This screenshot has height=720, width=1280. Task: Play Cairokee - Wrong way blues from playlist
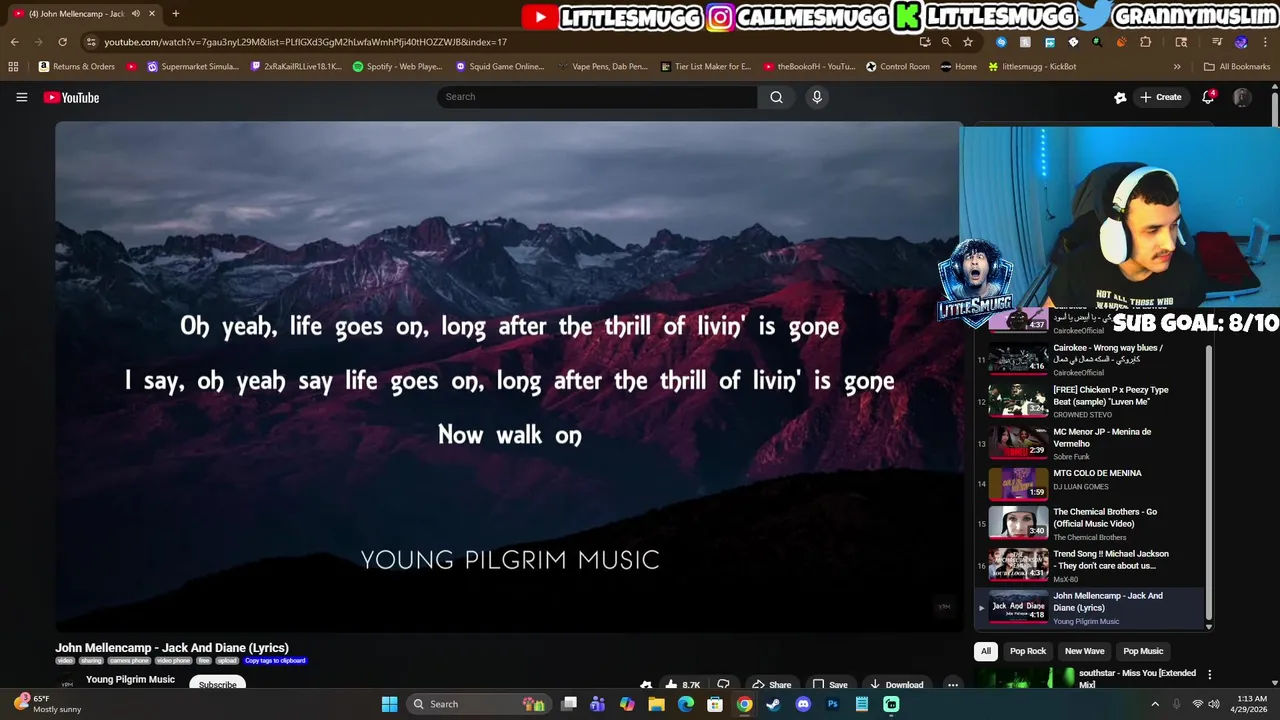[x=1090, y=359]
